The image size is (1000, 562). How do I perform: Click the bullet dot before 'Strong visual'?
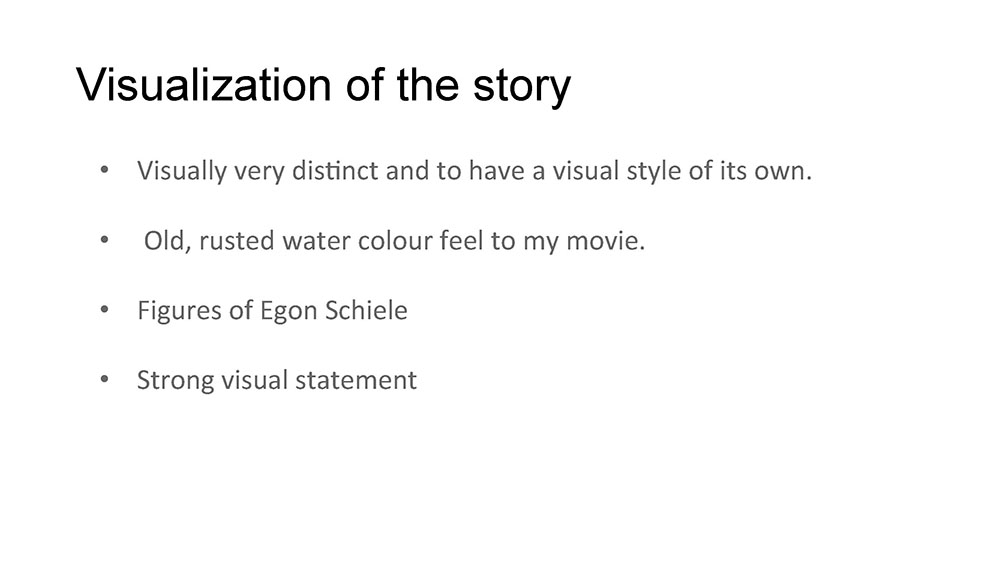point(105,379)
